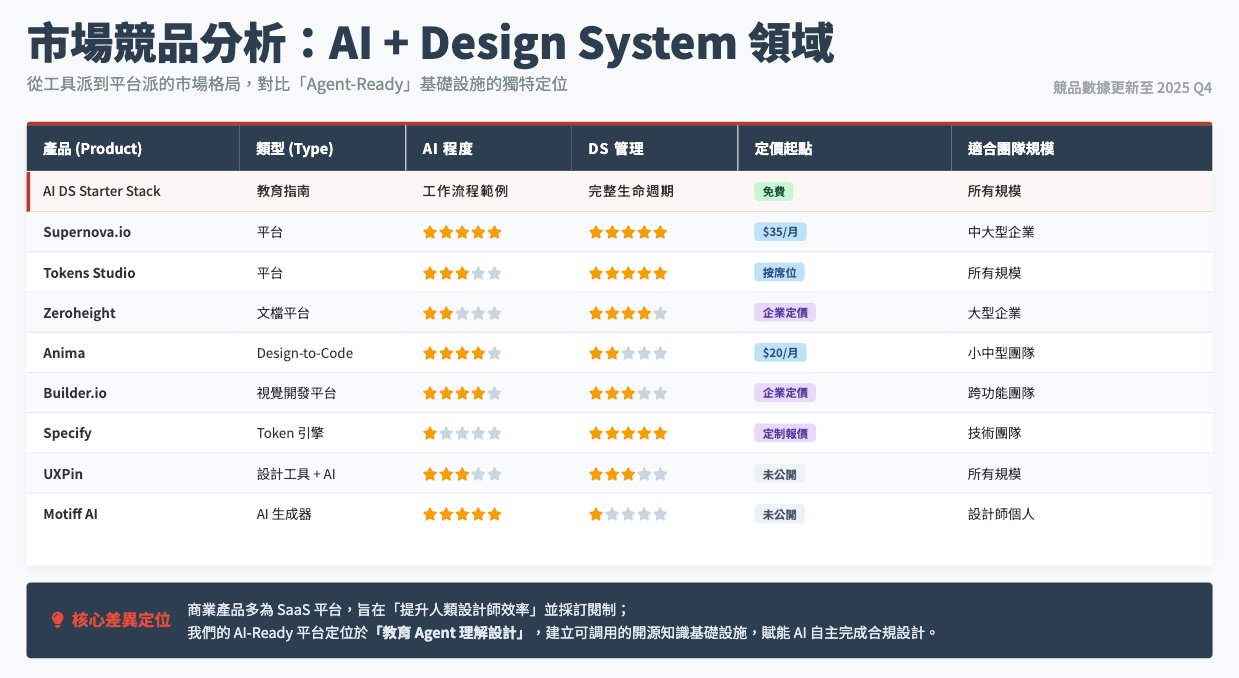Click Builder.io's DS 管理 star rating
1239x678 pixels.
tap(628, 393)
